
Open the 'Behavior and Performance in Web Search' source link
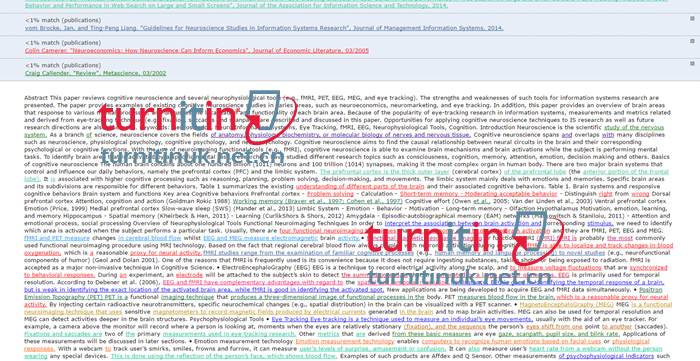click(x=237, y=5)
